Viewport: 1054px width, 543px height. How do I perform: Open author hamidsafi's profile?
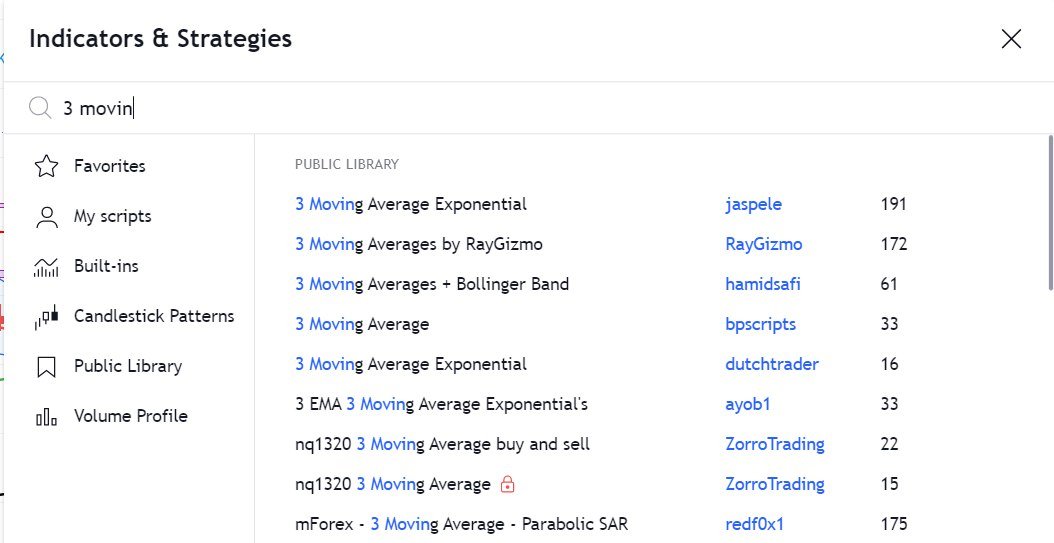click(763, 284)
